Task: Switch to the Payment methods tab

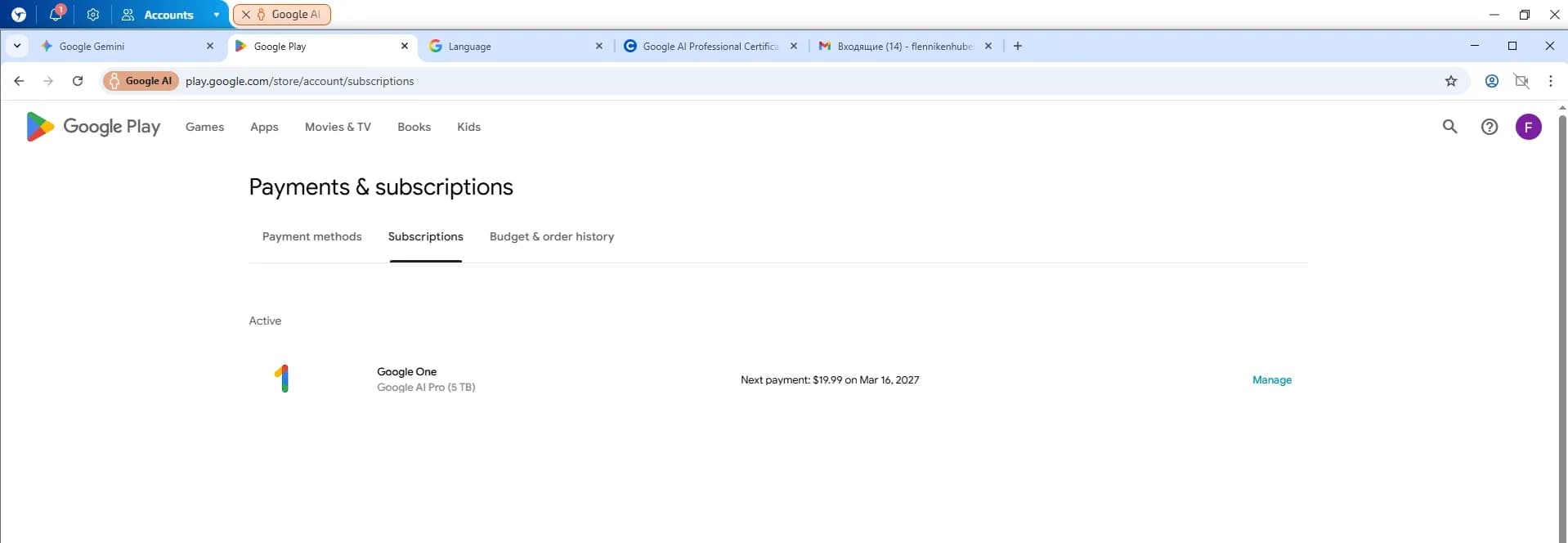Action: [311, 236]
